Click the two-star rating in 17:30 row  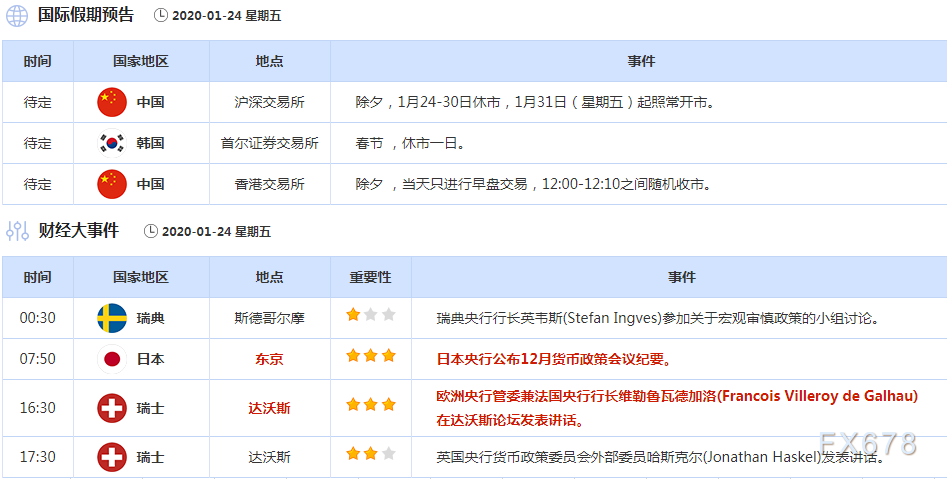371,454
